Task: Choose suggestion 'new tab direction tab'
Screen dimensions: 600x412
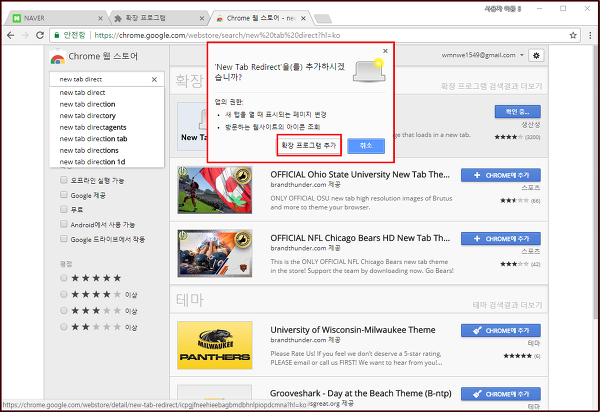Action: (x=107, y=138)
